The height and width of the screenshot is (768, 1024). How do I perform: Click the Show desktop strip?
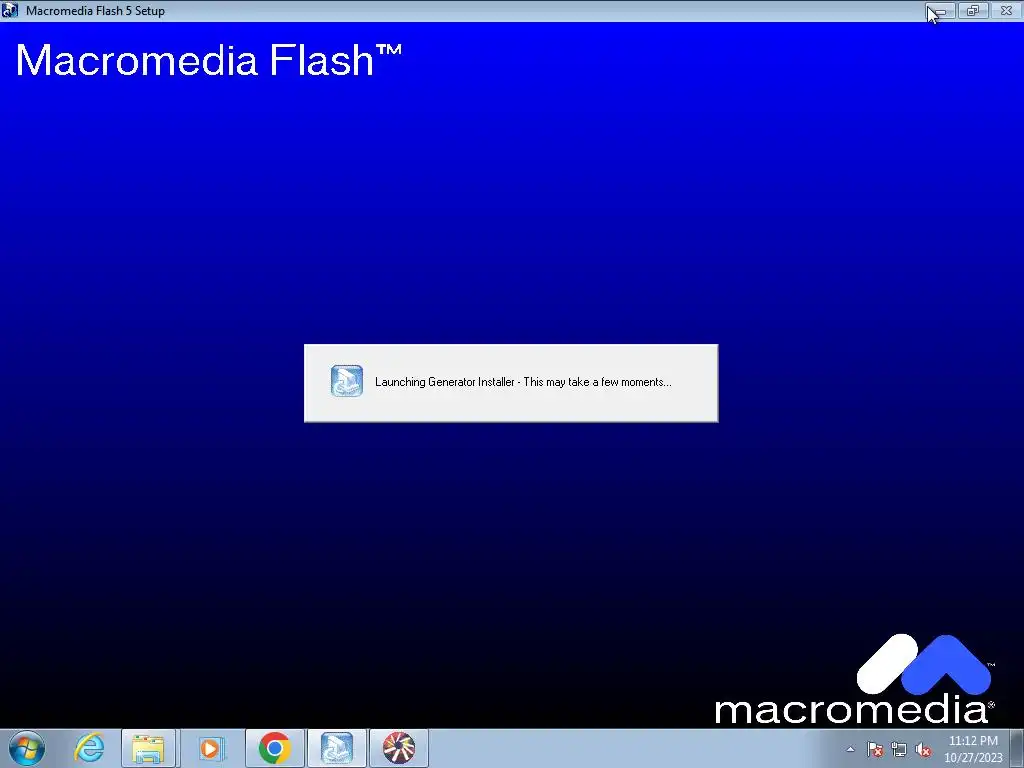(x=1017, y=748)
